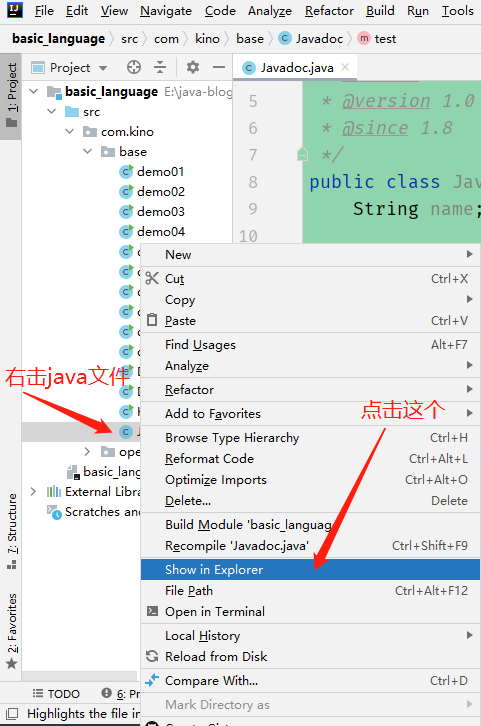
Task: Open the Edit menu
Action: [x=76, y=11]
